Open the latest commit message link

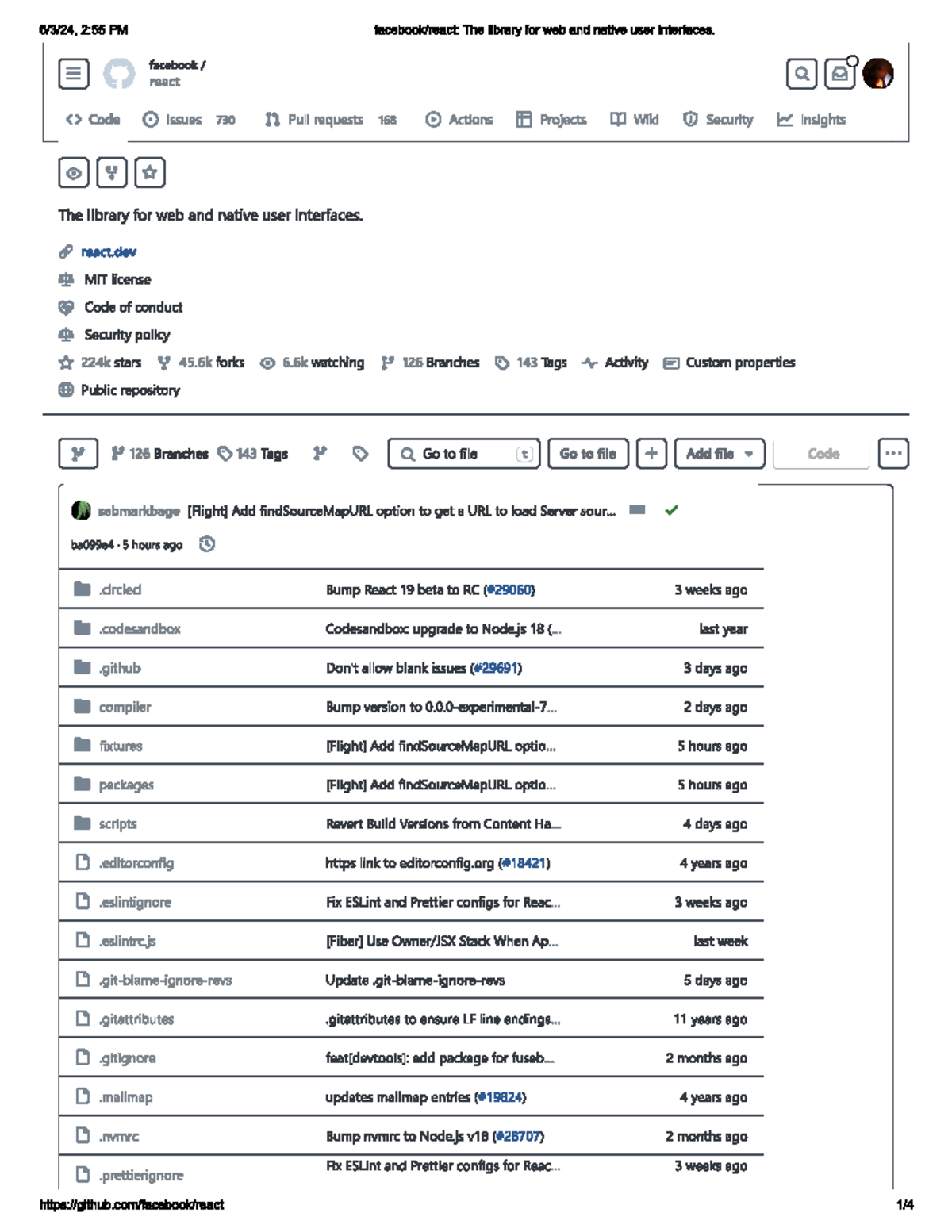[401, 511]
